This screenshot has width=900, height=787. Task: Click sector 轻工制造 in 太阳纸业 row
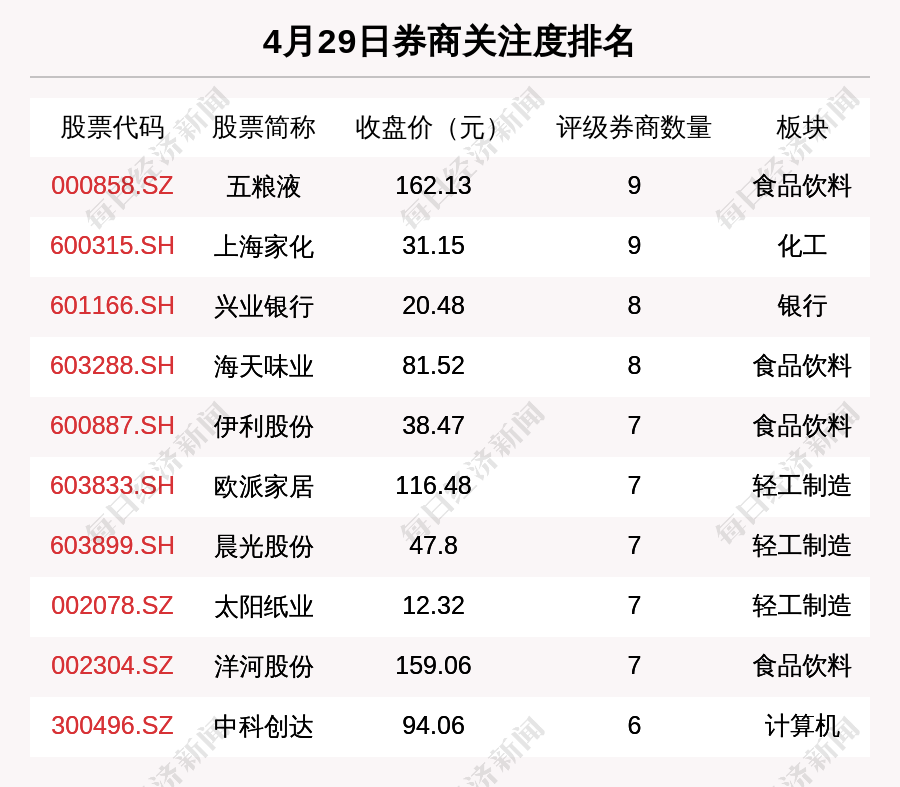[802, 607]
